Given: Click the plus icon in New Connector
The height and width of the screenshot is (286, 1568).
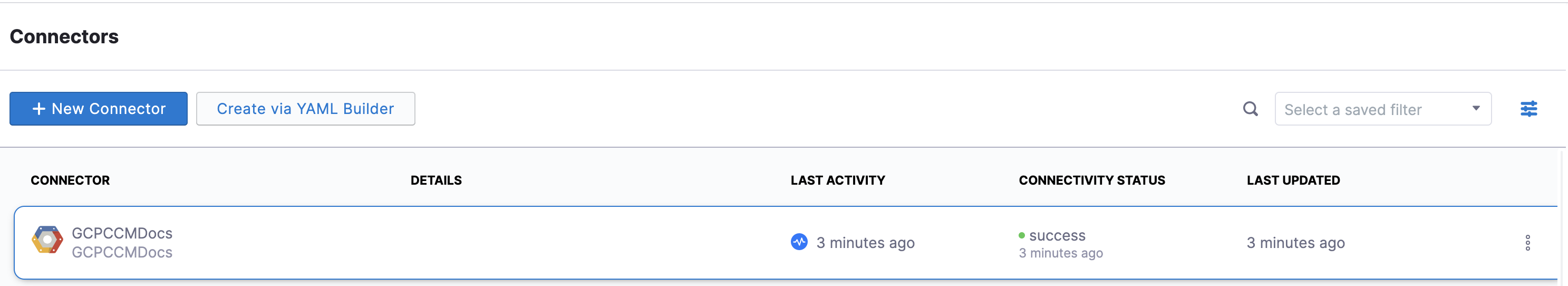Looking at the screenshot, I should [39, 109].
